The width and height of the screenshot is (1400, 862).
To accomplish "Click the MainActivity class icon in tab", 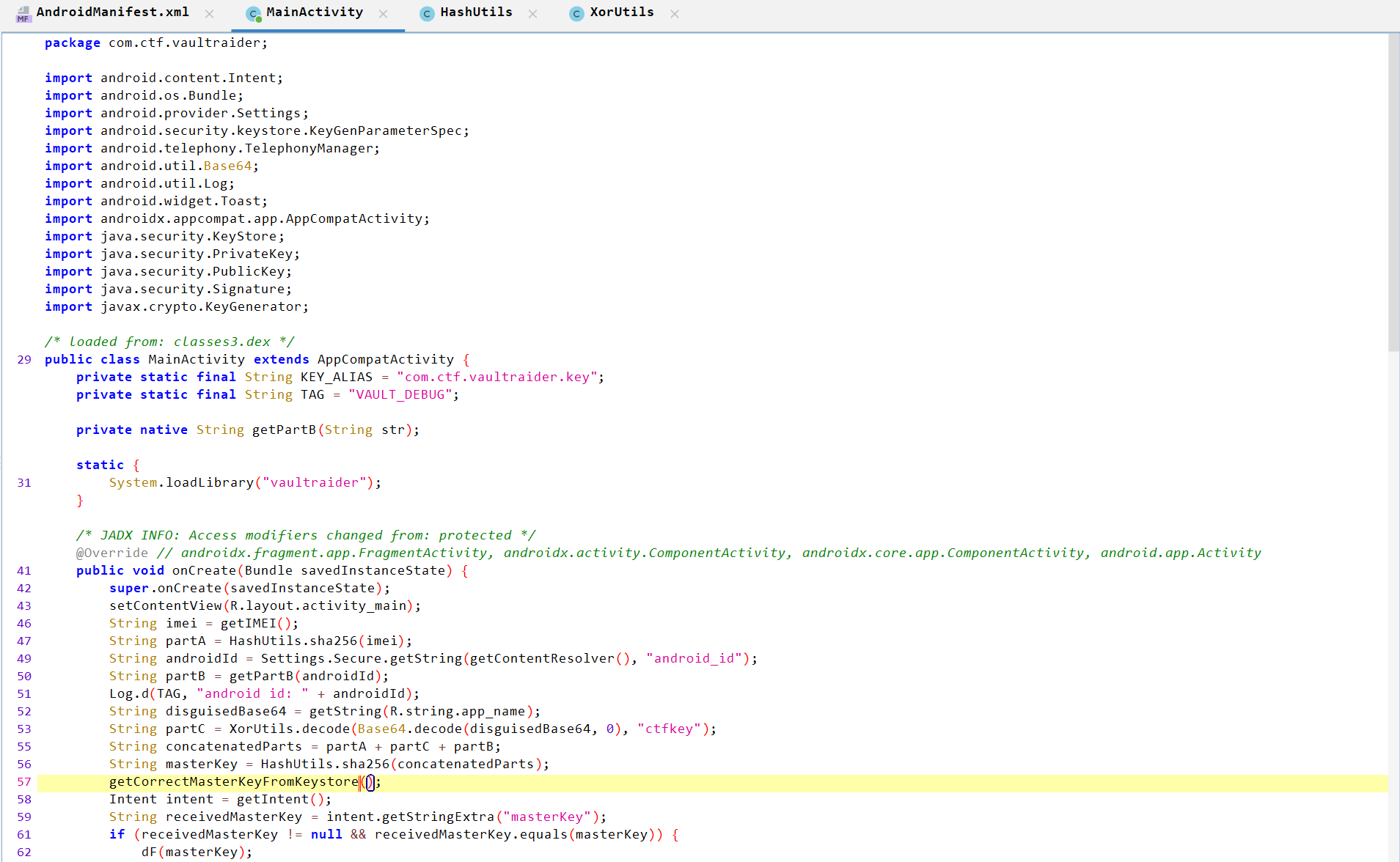I will (x=254, y=13).
